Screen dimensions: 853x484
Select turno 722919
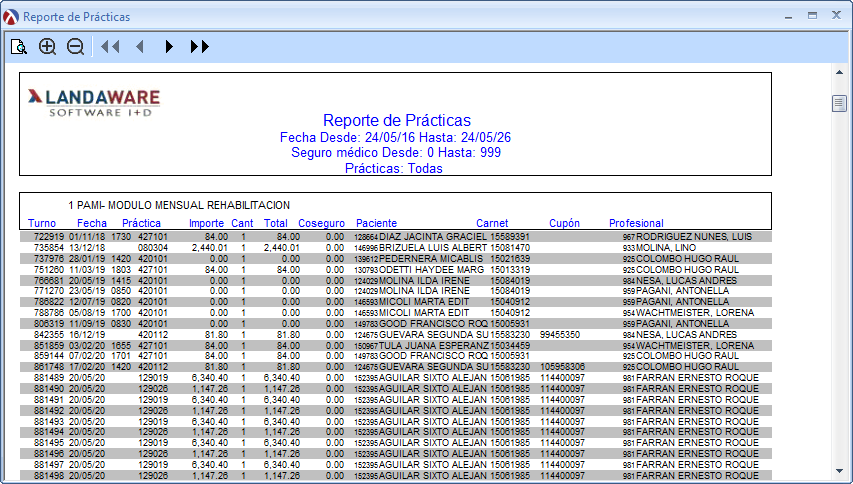pos(49,237)
